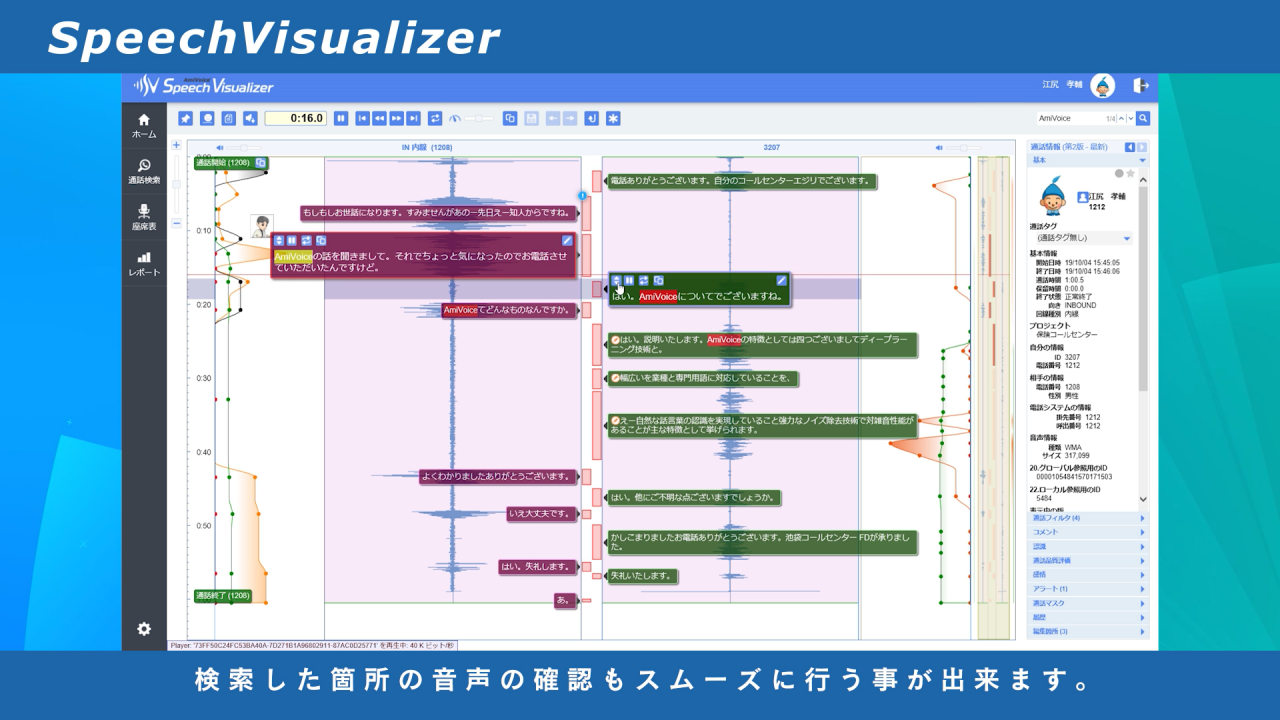Expand the 編集箇所 (3) section
The width and height of the screenshot is (1280, 720).
1089,631
